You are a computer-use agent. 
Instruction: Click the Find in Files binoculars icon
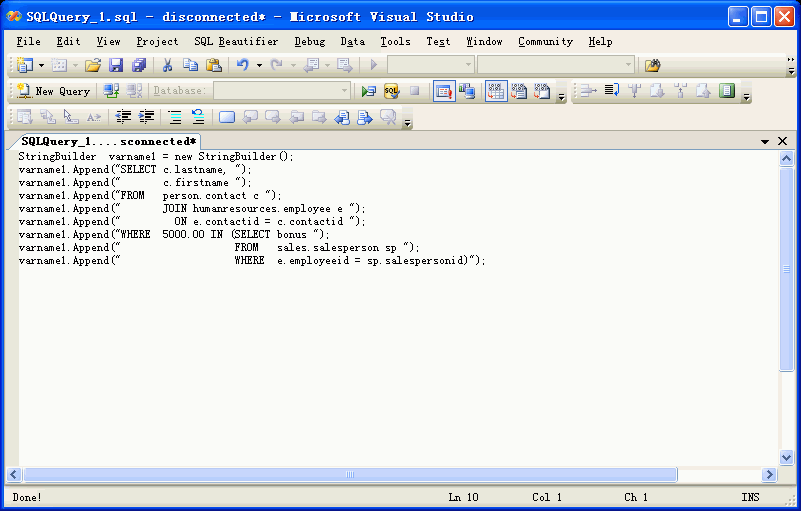652,65
